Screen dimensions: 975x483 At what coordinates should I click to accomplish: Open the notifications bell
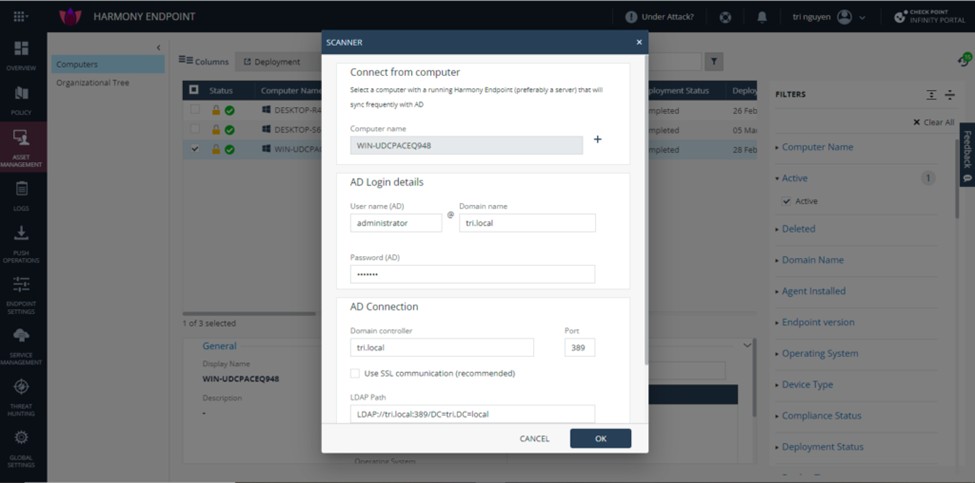coord(762,17)
